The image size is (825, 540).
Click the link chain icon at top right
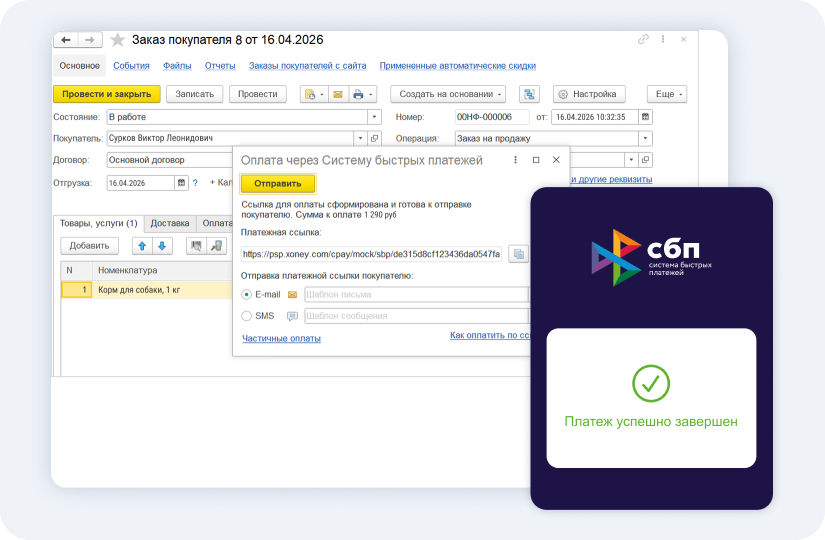tap(643, 39)
